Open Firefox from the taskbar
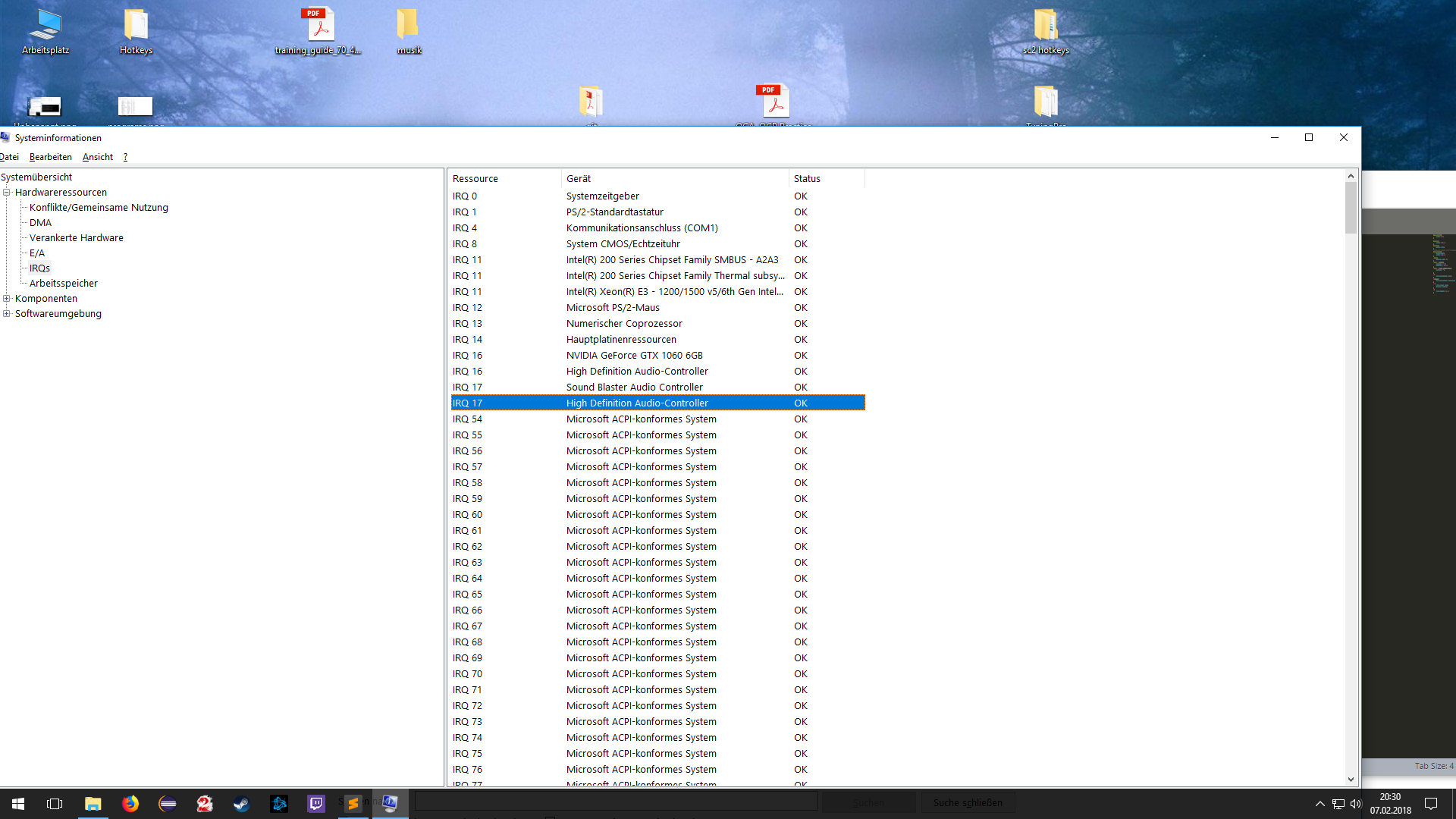This screenshot has width=1456, height=819. [x=130, y=804]
